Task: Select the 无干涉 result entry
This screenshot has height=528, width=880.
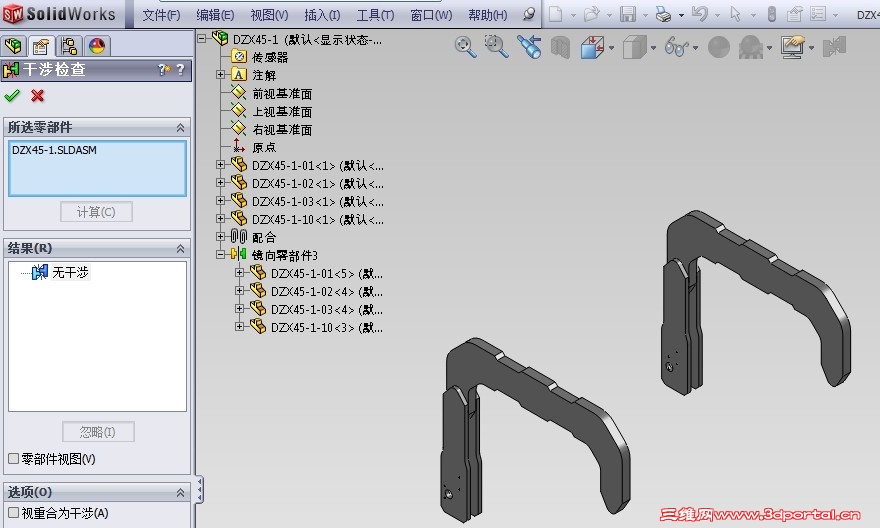Action: (x=70, y=272)
